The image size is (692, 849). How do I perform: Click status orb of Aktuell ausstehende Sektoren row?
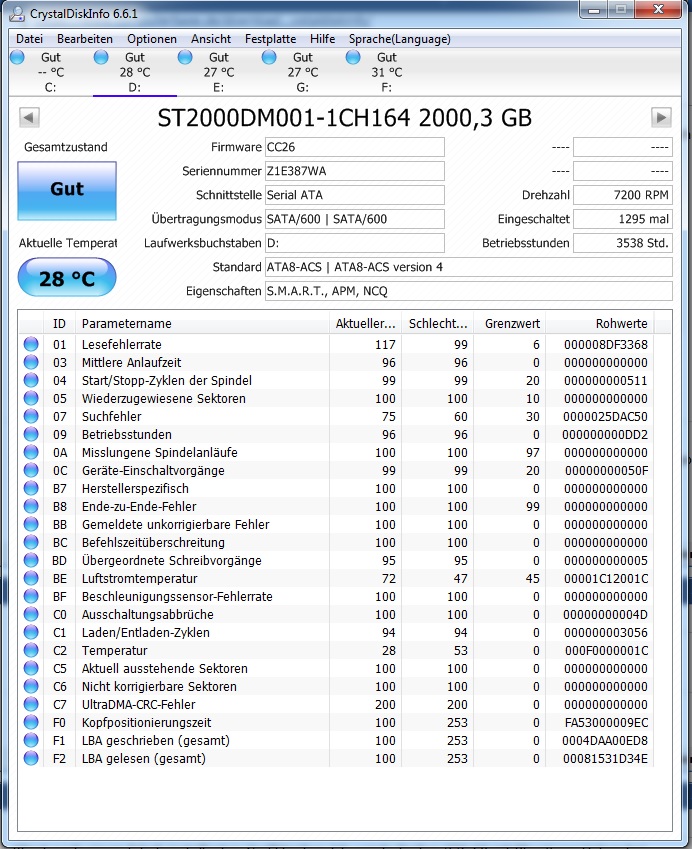[x=31, y=668]
